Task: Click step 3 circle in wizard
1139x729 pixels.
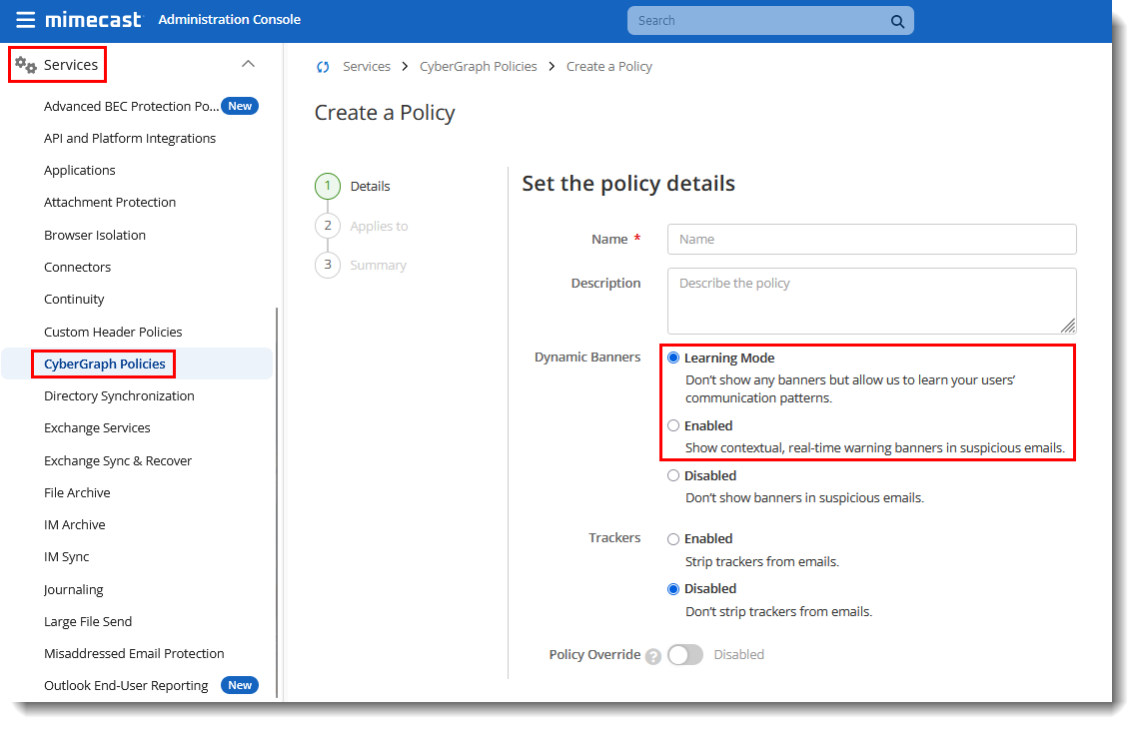Action: [328, 265]
